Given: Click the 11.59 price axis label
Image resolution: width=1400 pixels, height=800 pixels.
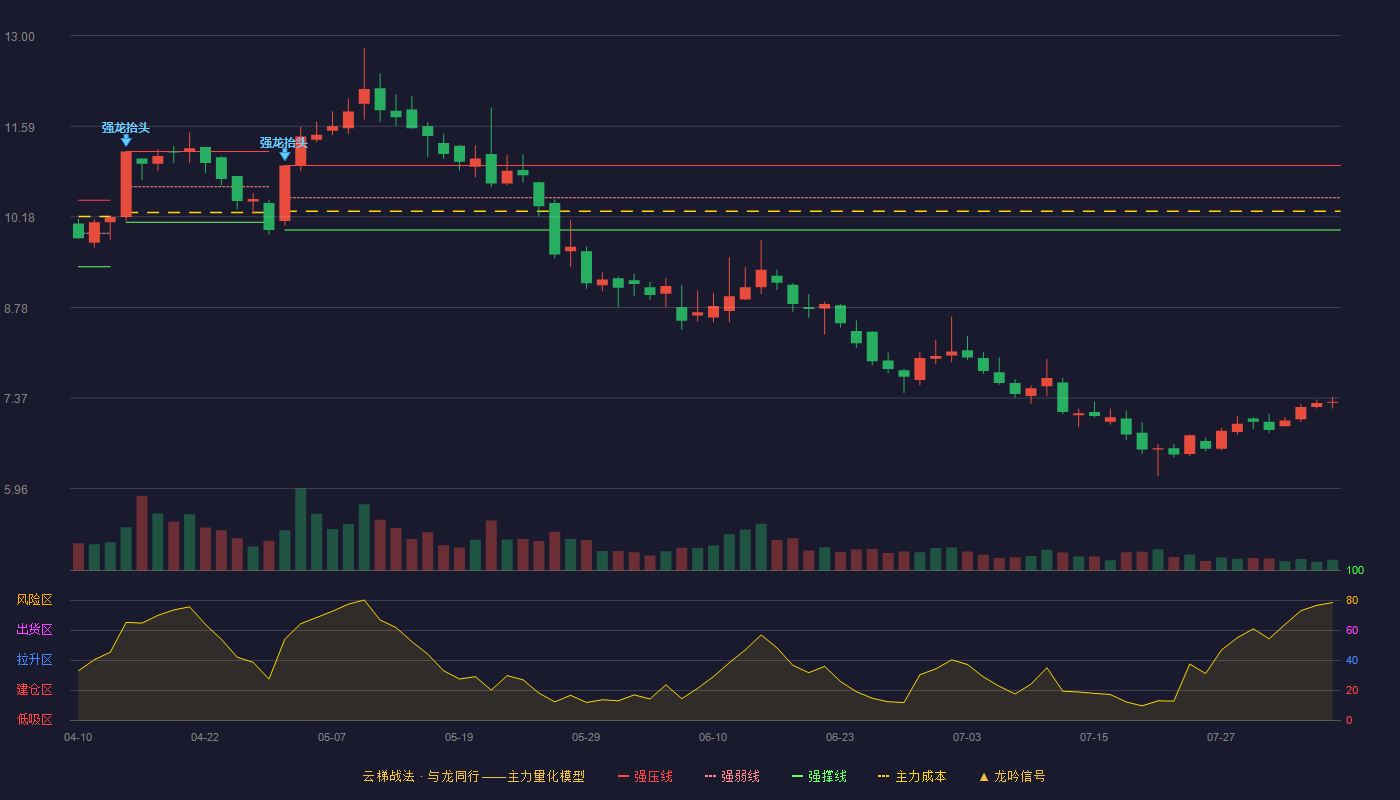Looking at the screenshot, I should click(x=20, y=127).
